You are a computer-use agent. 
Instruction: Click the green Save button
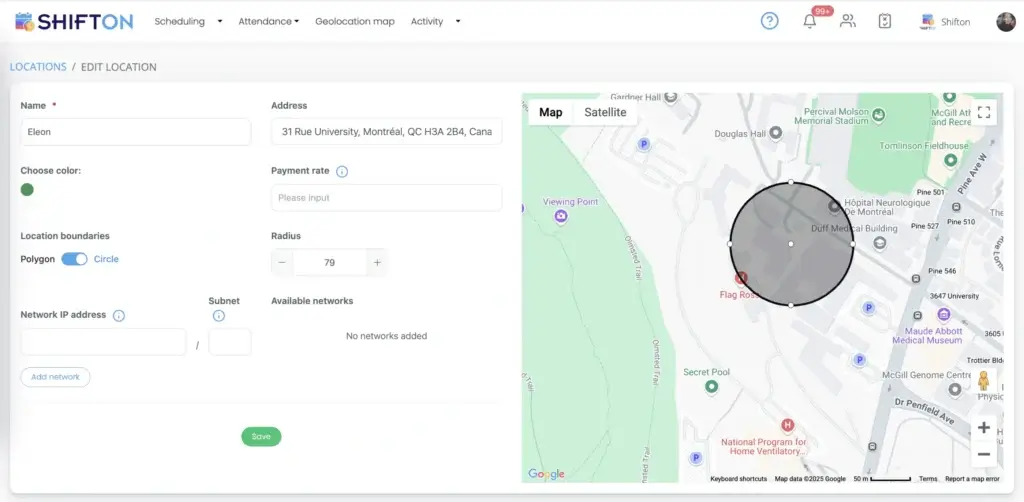point(261,437)
